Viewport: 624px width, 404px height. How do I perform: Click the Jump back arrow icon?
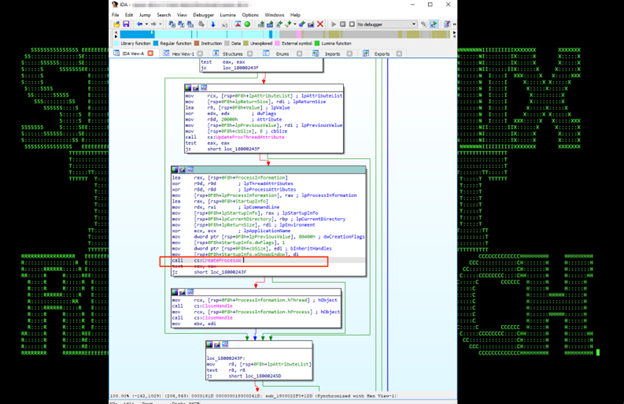(138, 24)
